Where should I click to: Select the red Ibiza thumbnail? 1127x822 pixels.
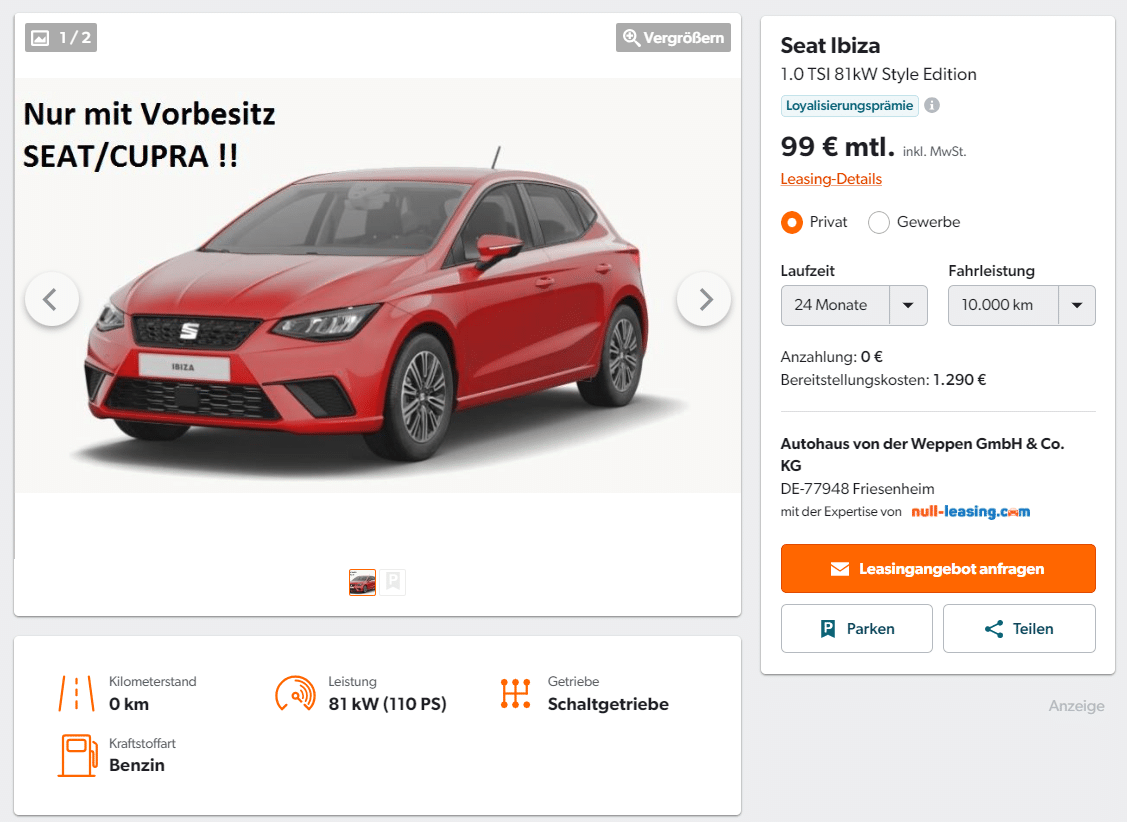coord(362,582)
